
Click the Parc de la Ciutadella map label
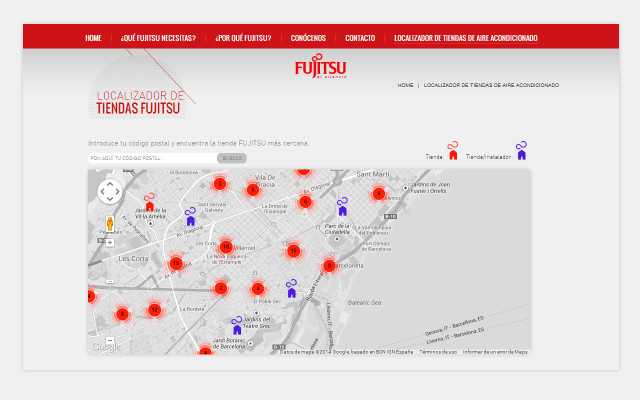coord(337,229)
